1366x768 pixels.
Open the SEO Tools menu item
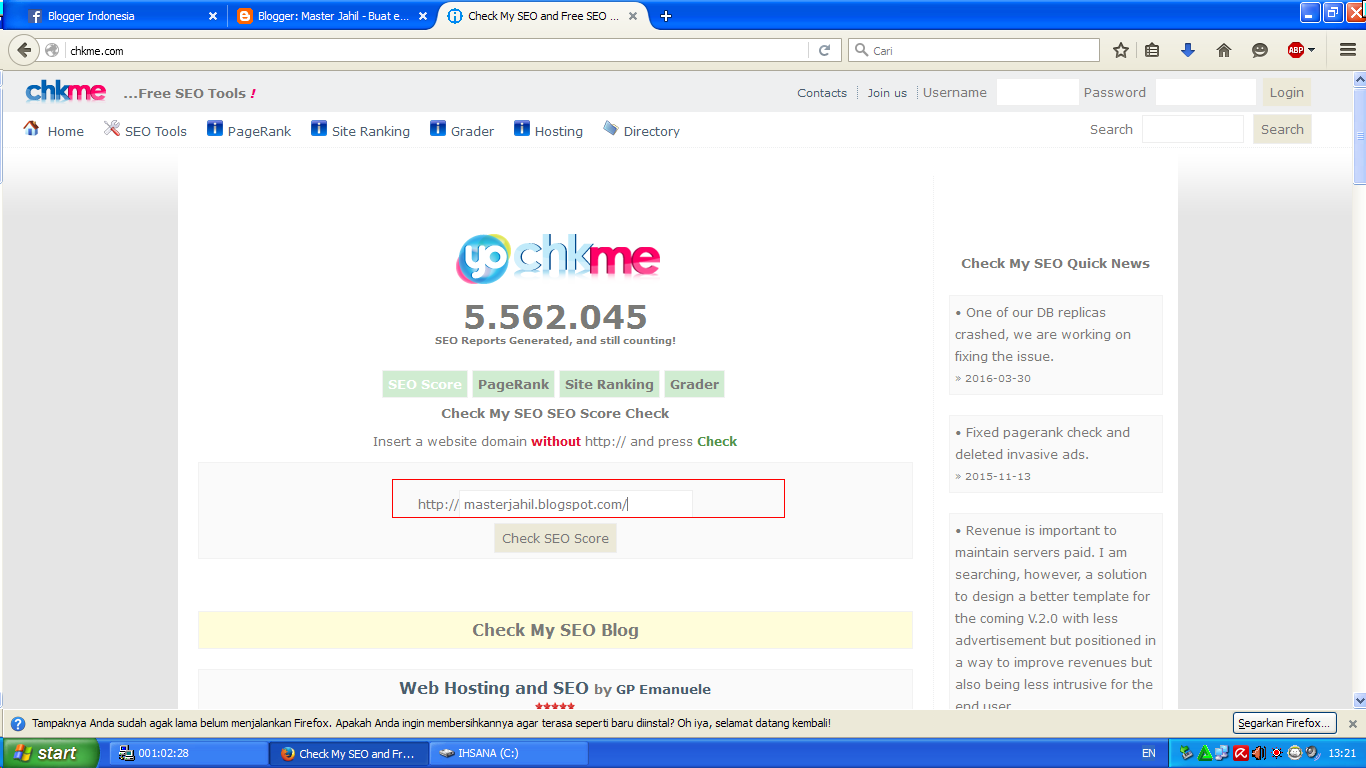(145, 130)
